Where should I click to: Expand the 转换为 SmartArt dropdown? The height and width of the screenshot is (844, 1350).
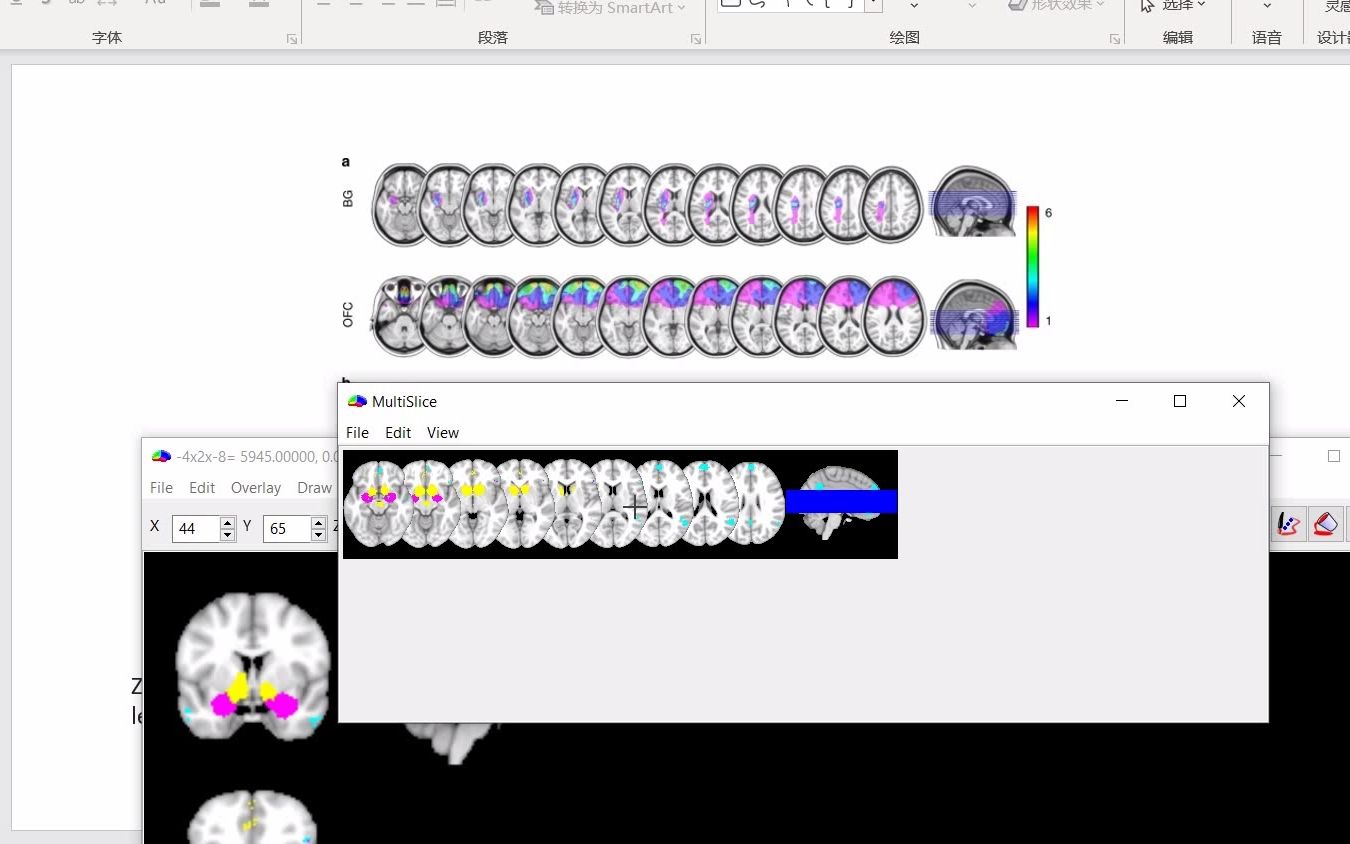point(681,8)
